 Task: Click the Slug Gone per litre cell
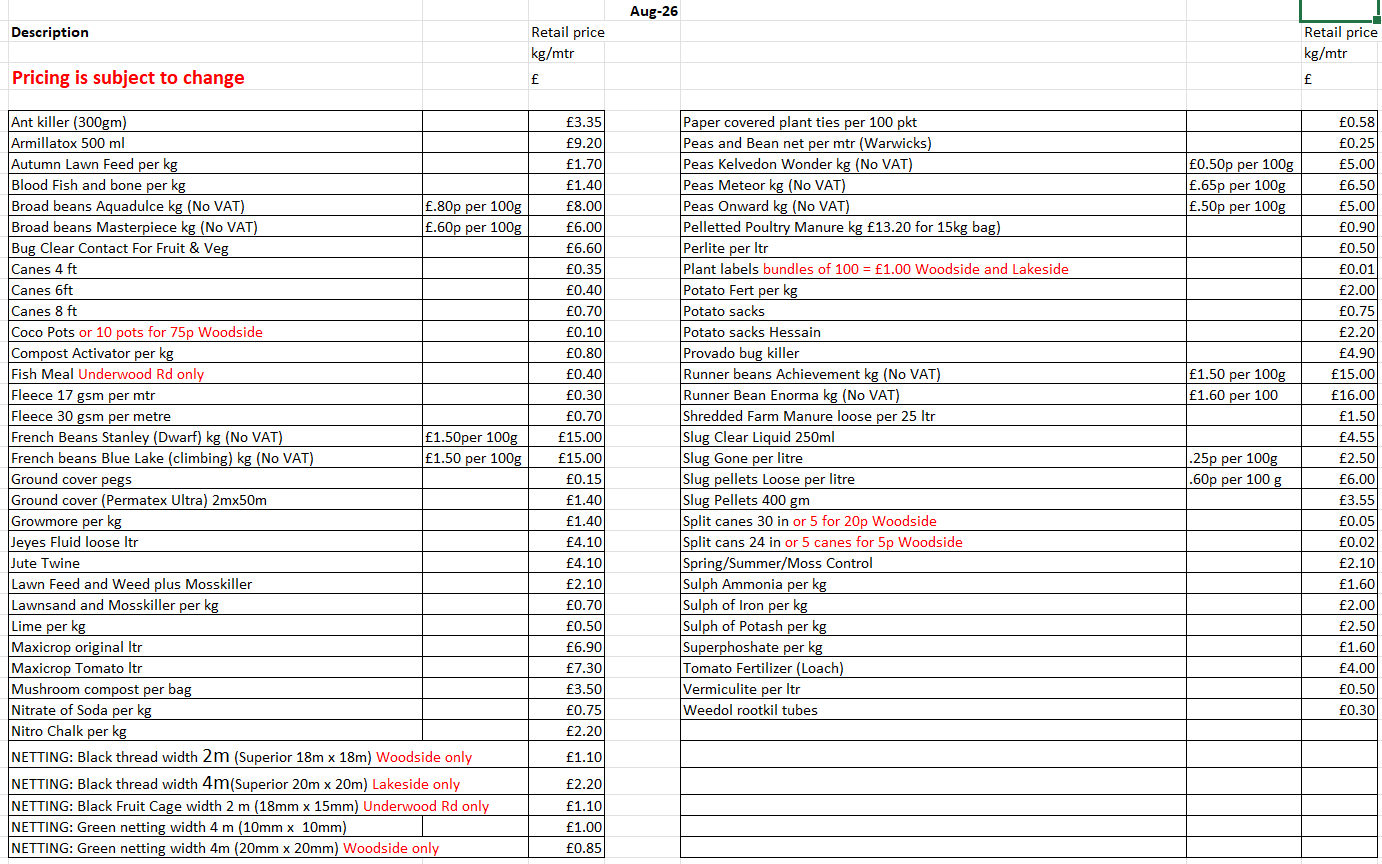[x=933, y=458]
